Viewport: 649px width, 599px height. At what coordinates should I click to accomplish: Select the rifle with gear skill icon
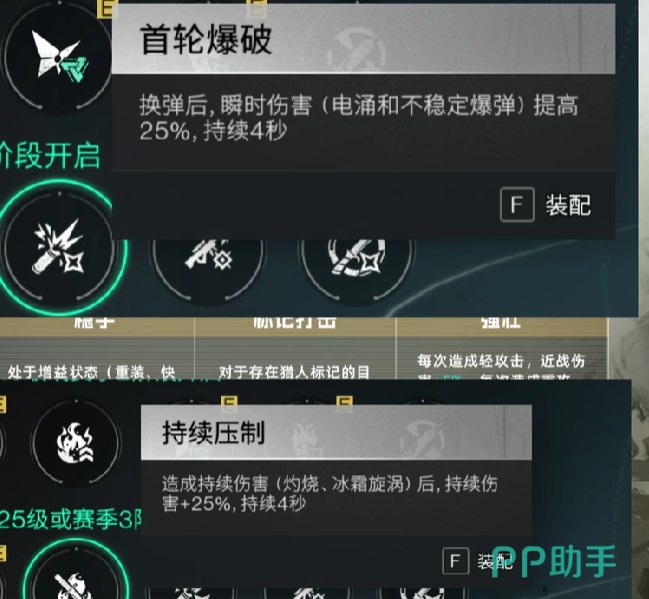[208, 253]
